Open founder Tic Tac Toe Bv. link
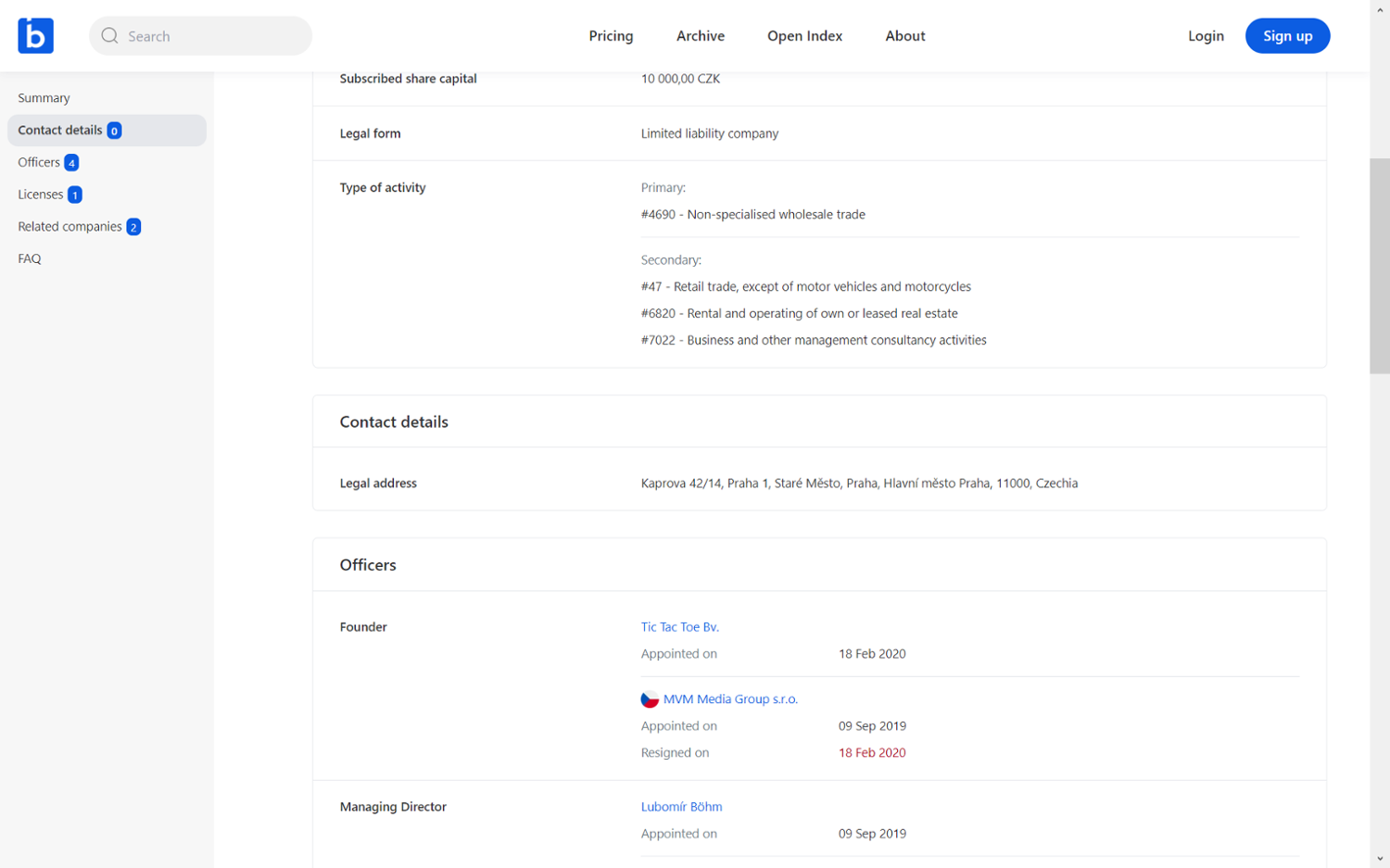 pos(679,627)
